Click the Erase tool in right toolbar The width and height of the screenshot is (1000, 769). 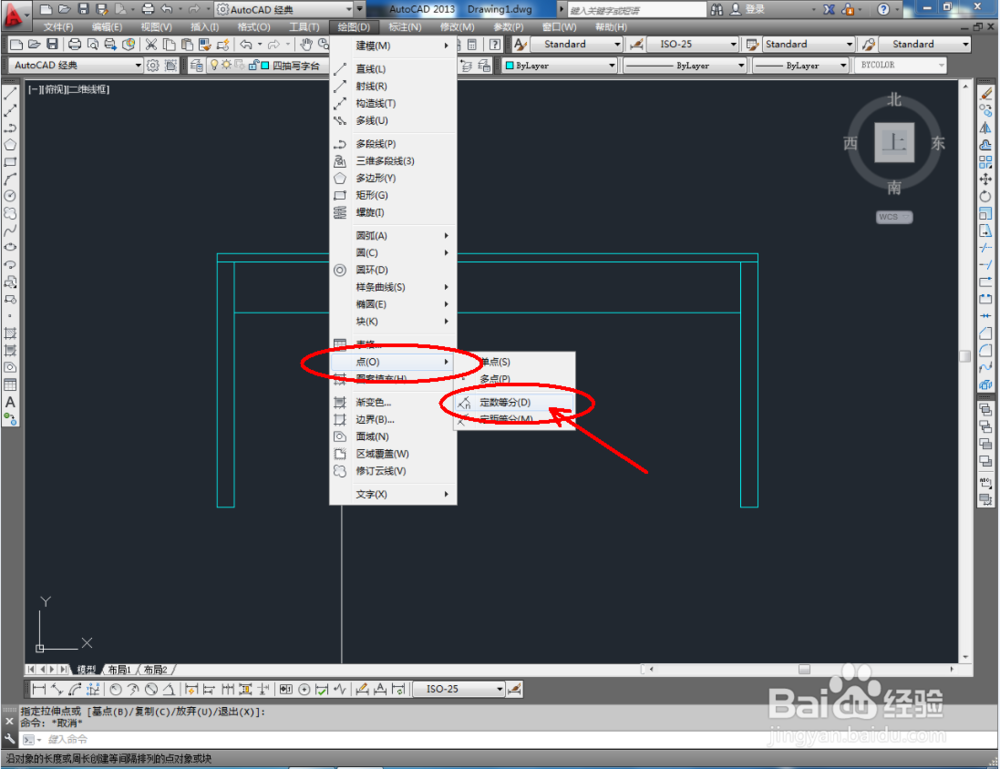[986, 94]
